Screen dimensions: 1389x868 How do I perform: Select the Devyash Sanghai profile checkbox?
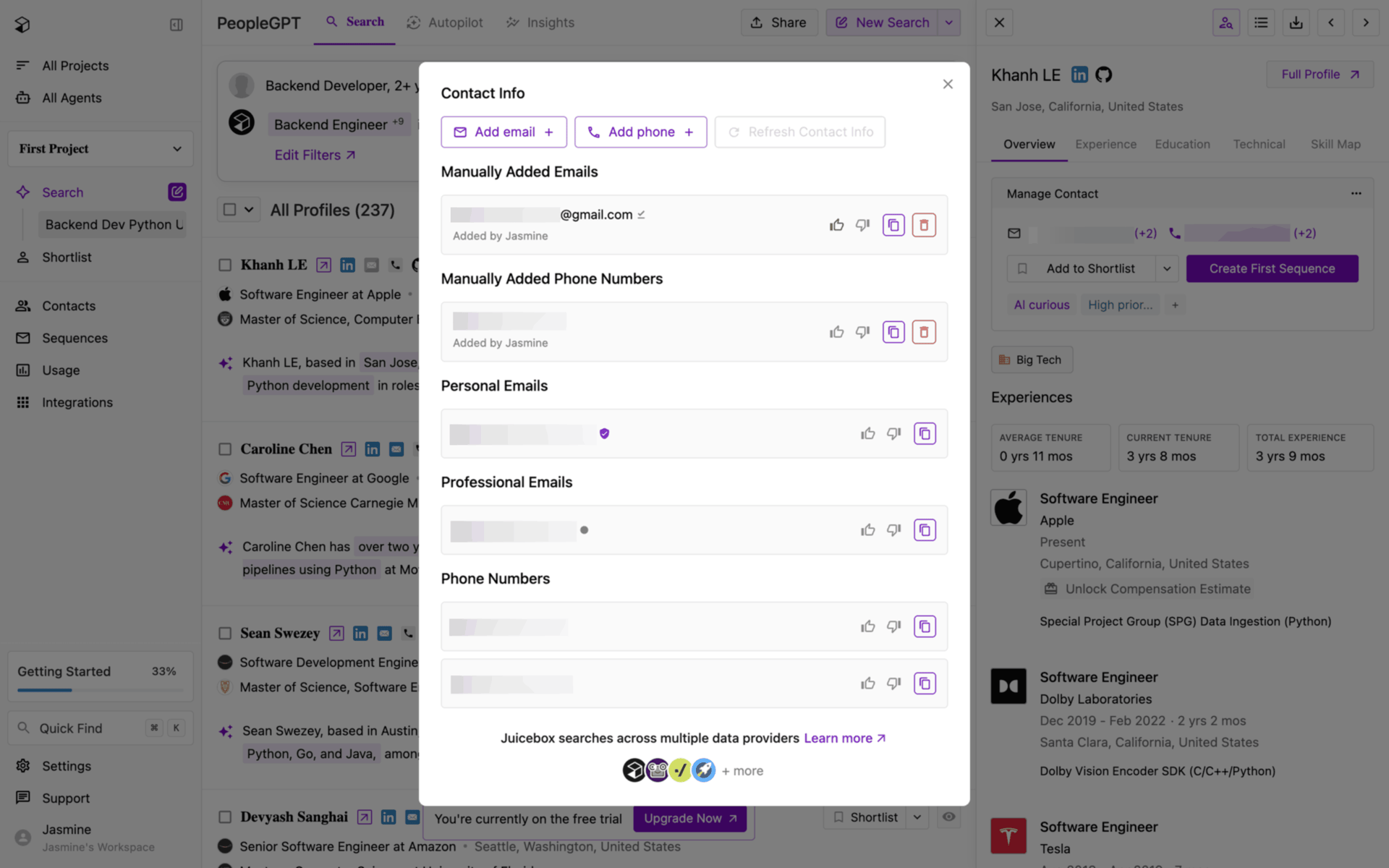[225, 817]
